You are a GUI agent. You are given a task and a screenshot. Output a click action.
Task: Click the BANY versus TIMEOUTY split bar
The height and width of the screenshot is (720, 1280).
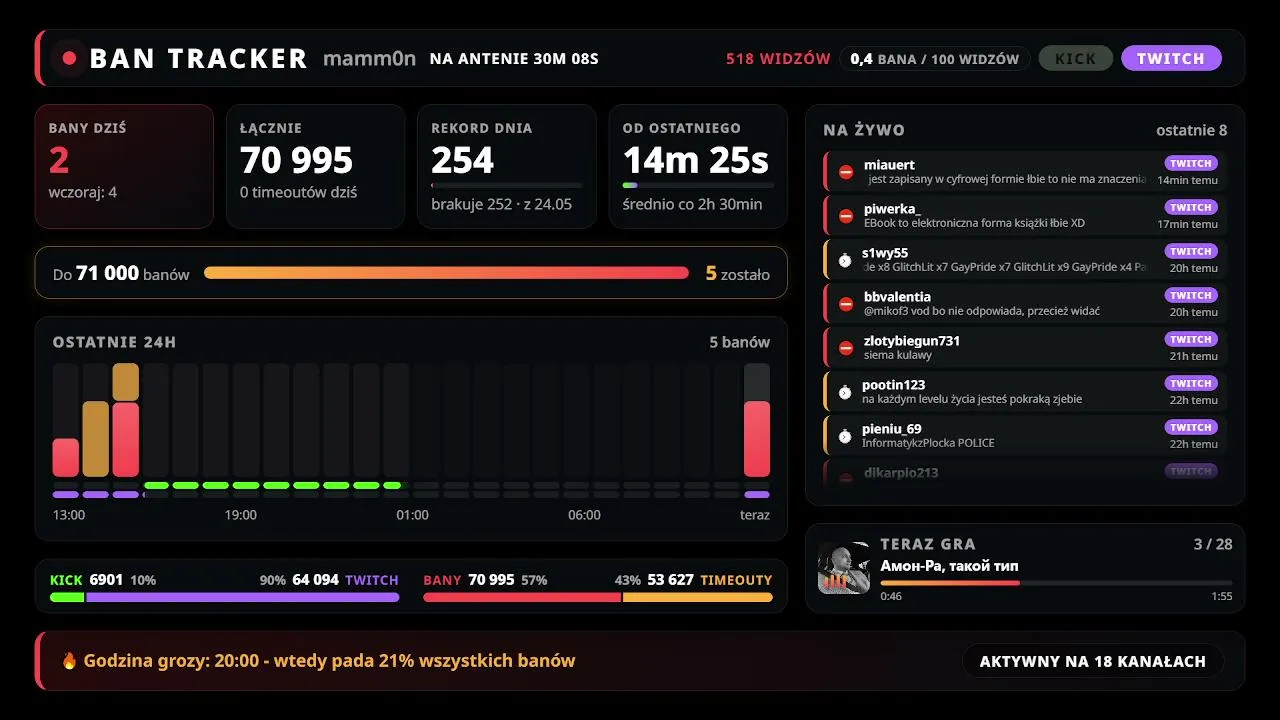[598, 597]
